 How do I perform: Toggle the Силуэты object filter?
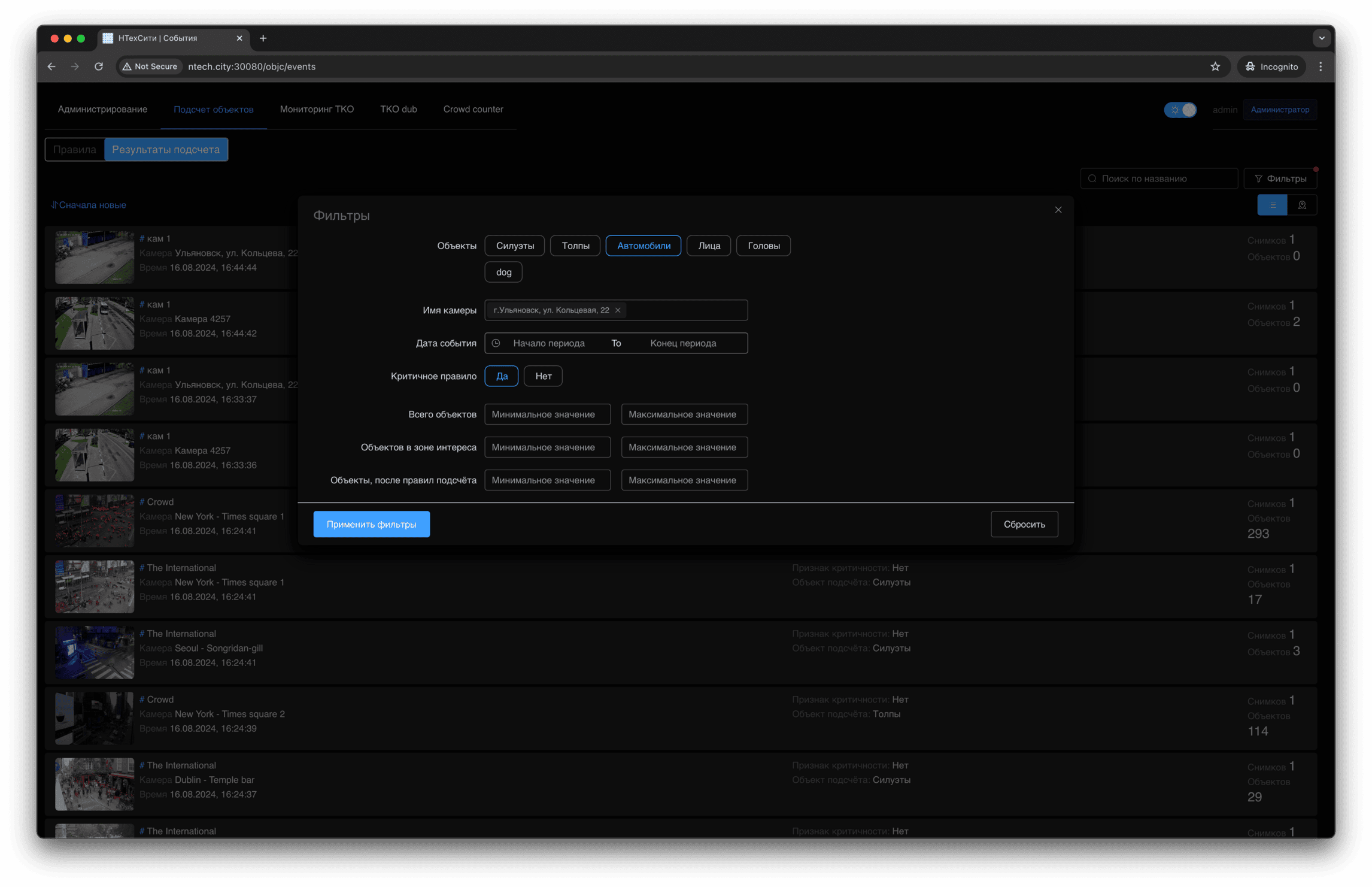(x=514, y=246)
